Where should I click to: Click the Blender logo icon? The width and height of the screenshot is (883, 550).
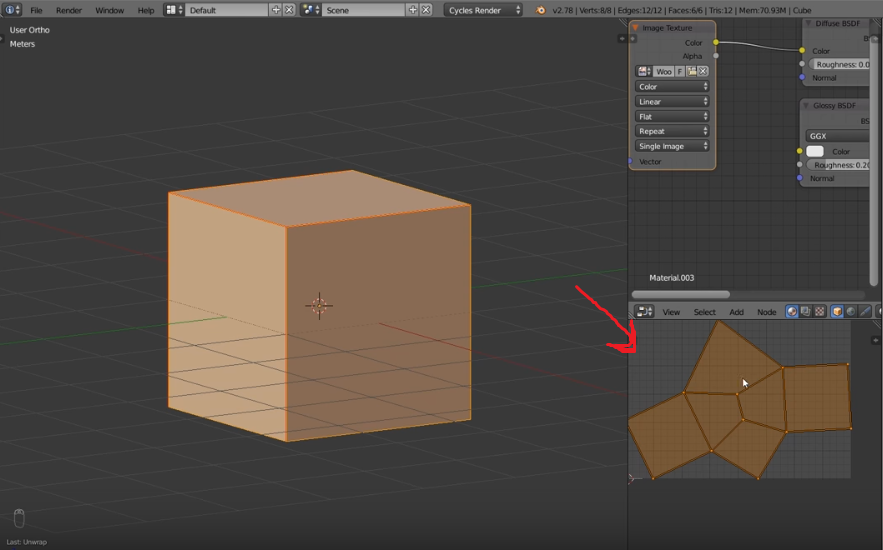[x=540, y=10]
